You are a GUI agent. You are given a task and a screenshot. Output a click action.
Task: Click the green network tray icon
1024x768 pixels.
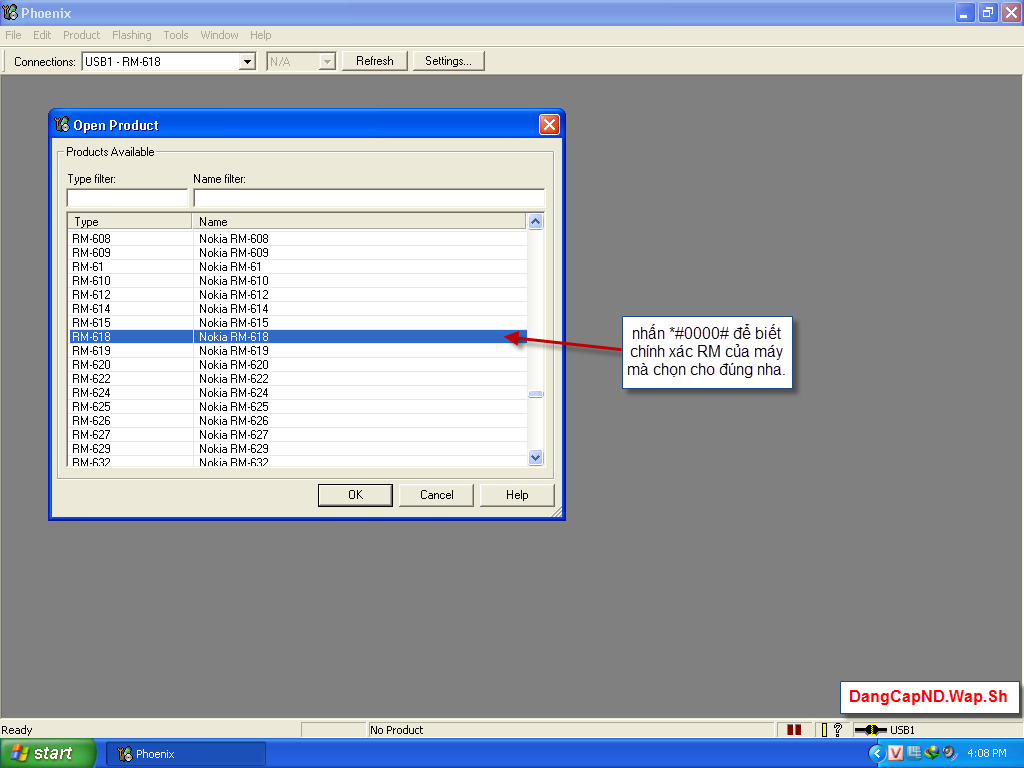click(x=931, y=753)
